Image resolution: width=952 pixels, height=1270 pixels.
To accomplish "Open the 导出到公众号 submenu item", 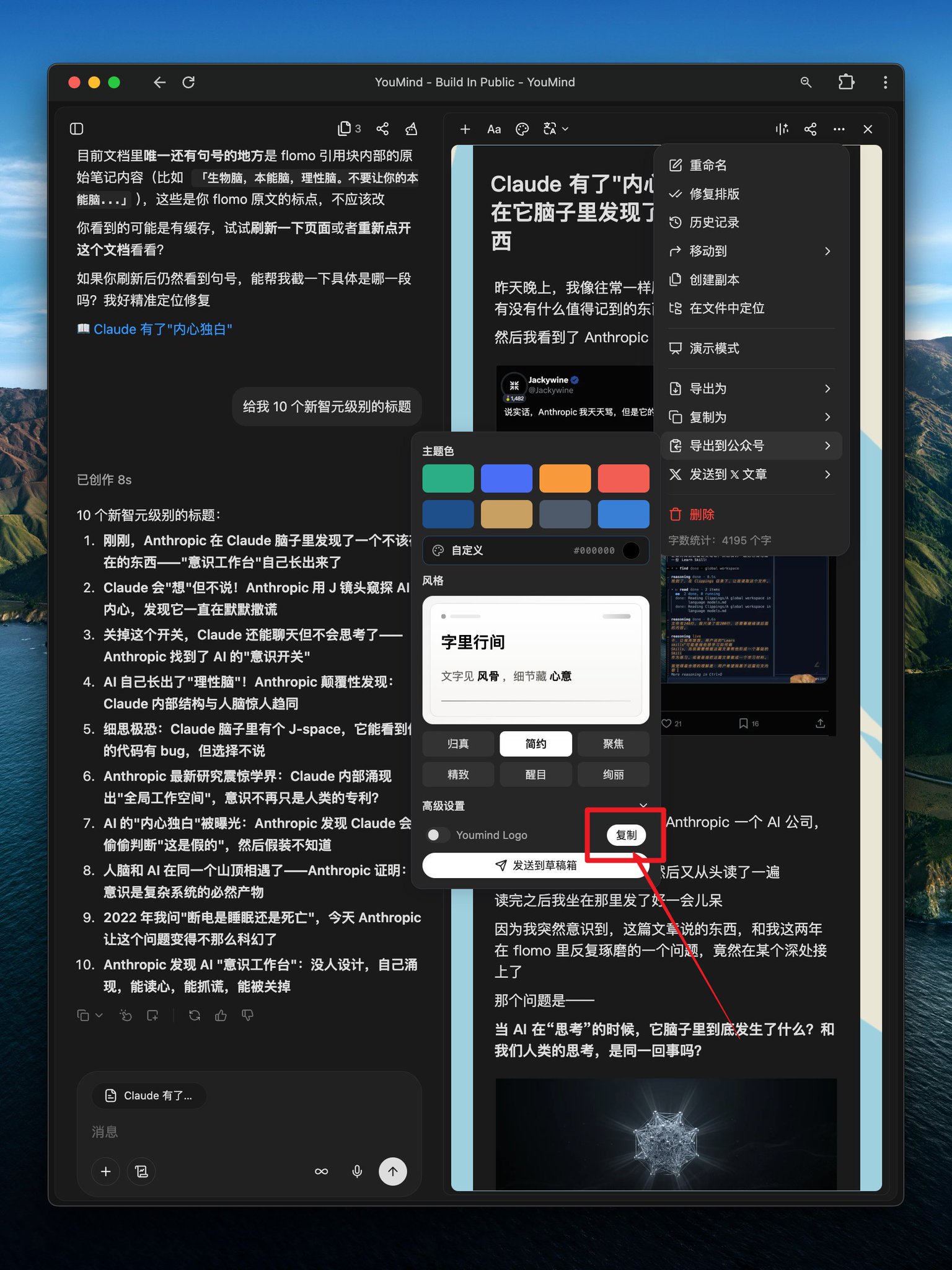I will click(751, 446).
